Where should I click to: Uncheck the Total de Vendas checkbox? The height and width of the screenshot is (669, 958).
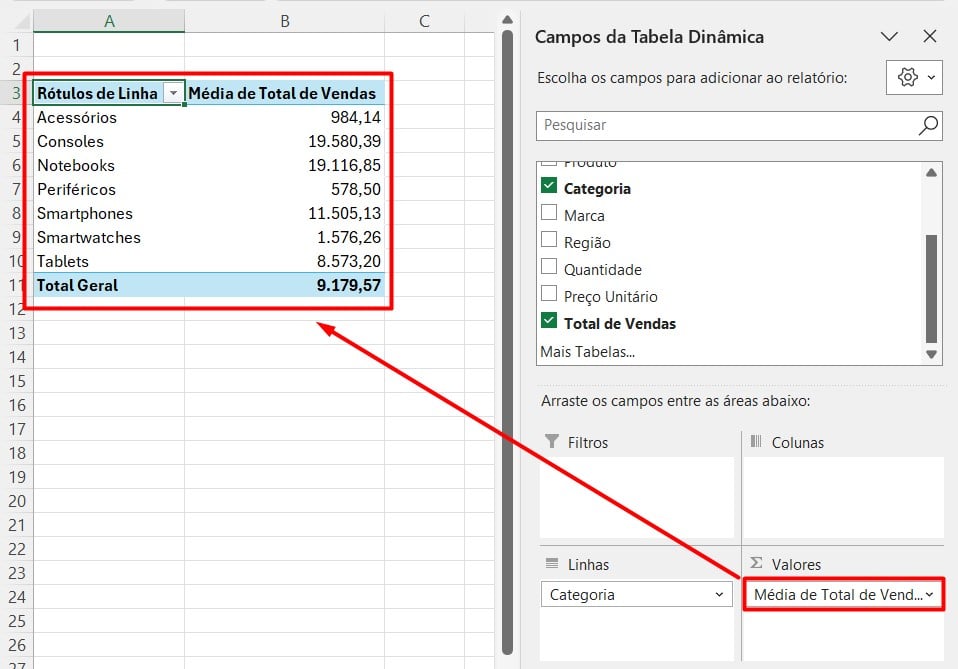click(549, 320)
